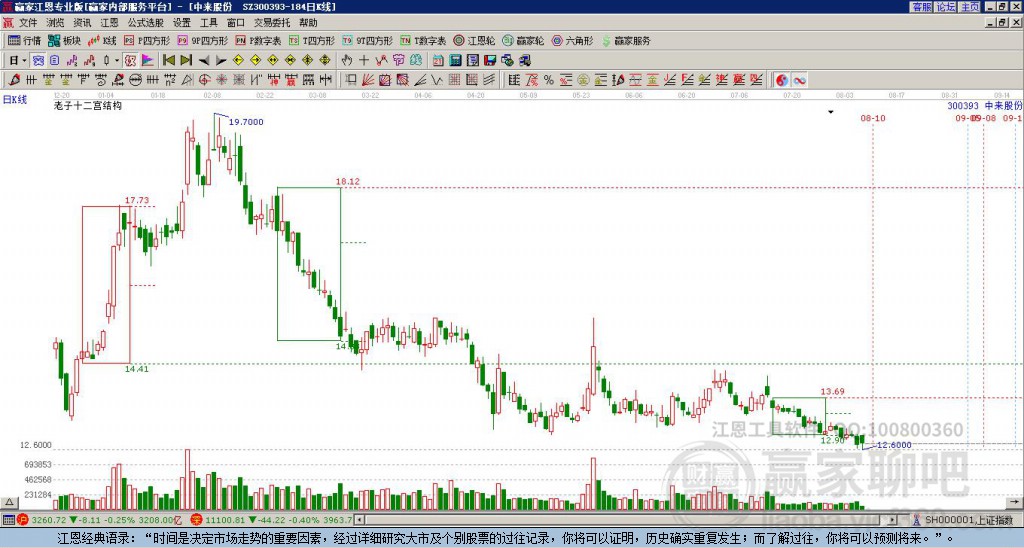Image resolution: width=1024 pixels, height=548 pixels.
Task: Jump to first bar icon
Action: point(169,61)
